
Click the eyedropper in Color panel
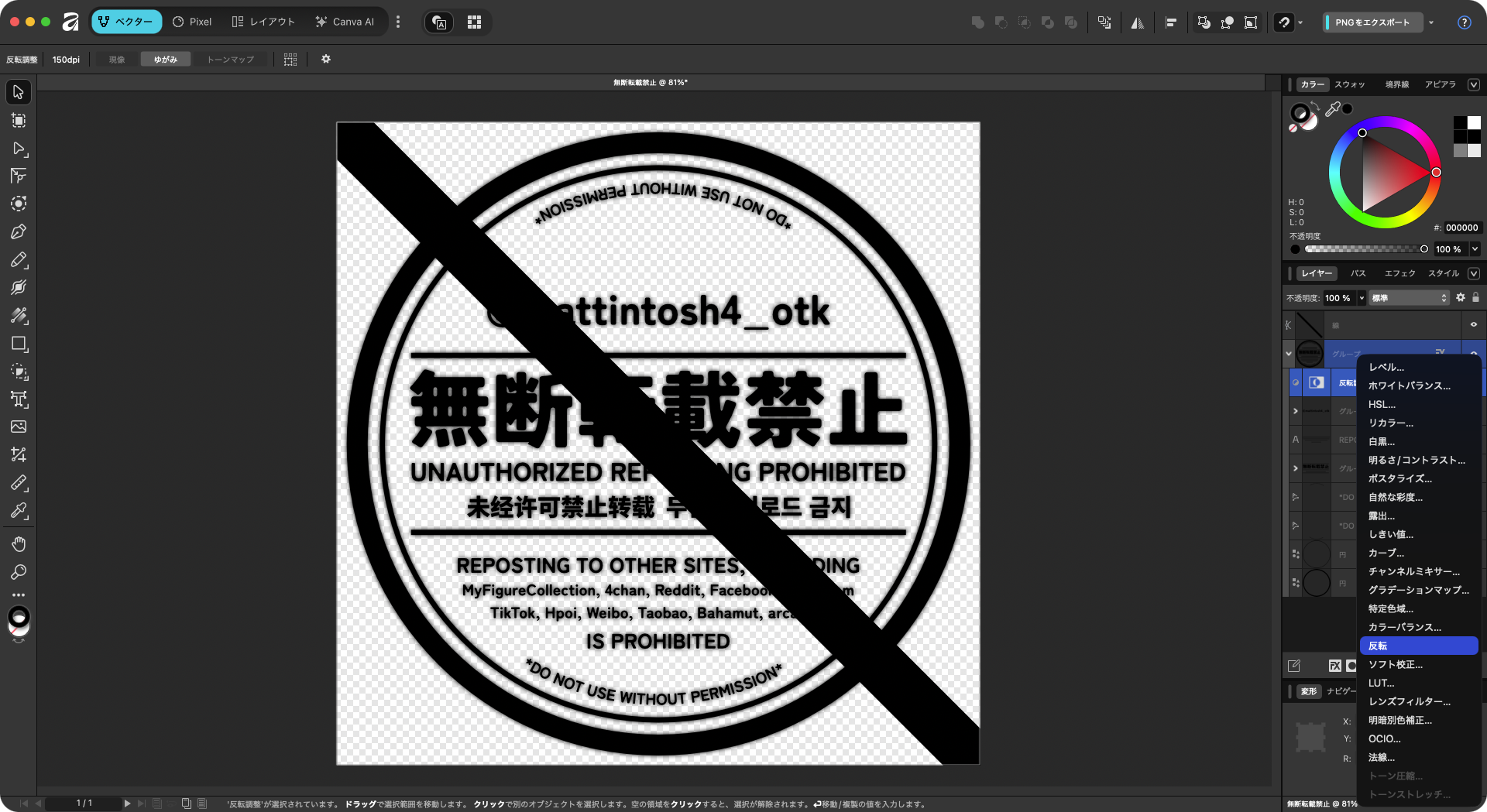1332,109
